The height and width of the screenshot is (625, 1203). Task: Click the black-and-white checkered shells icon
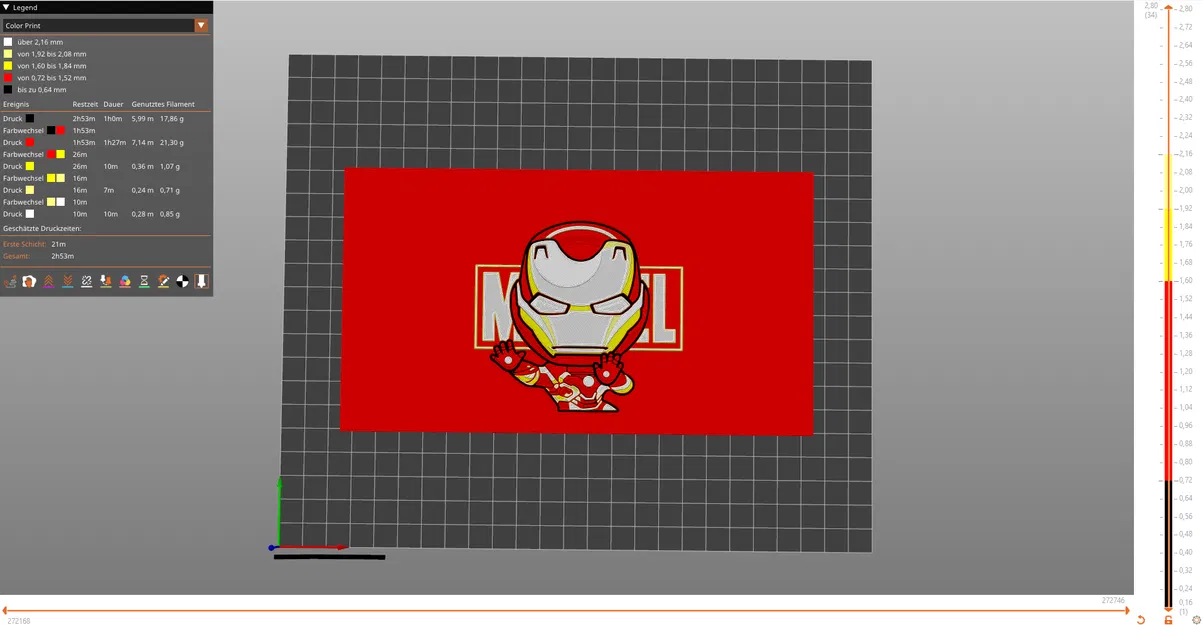pos(181,281)
